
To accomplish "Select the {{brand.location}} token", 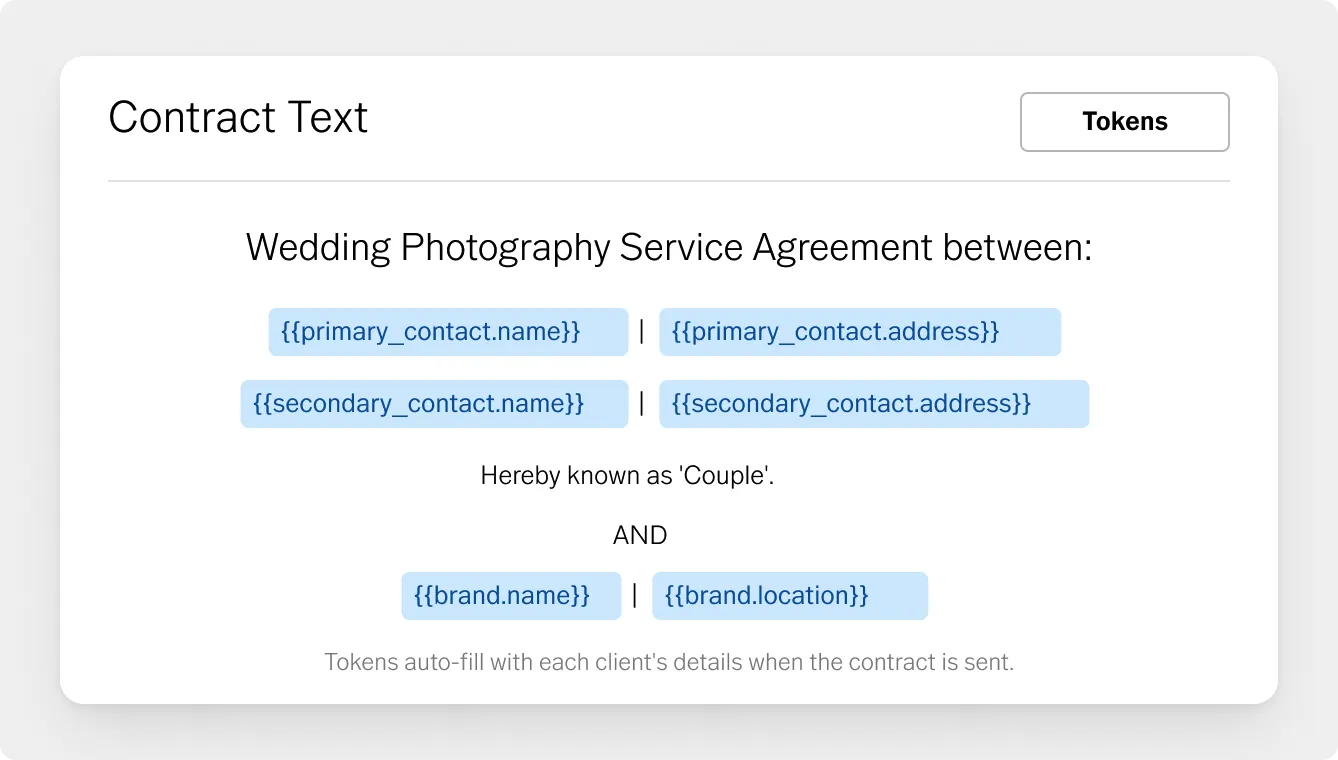I will [790, 596].
